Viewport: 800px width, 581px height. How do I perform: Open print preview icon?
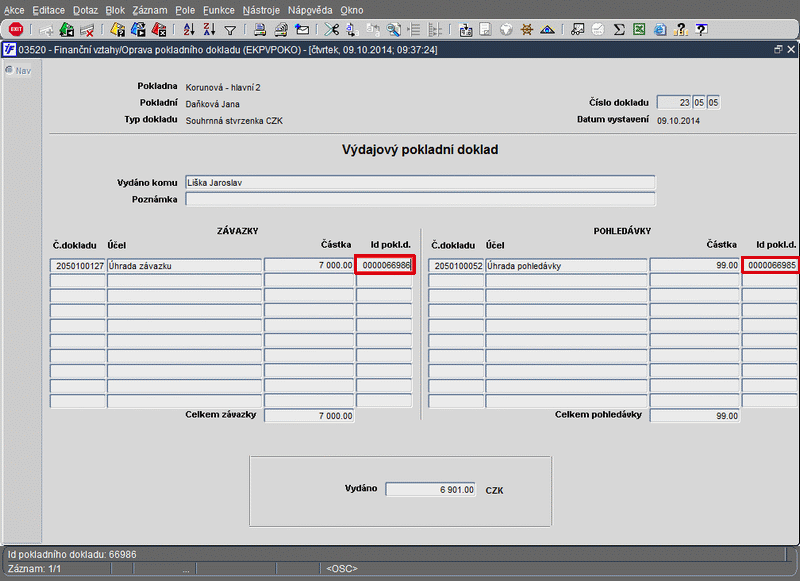(281, 30)
